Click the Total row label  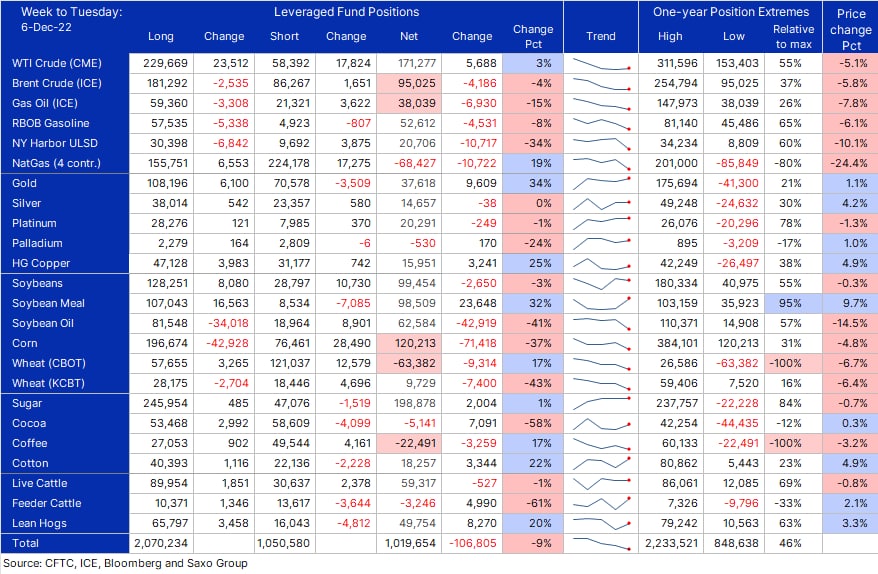[25, 543]
